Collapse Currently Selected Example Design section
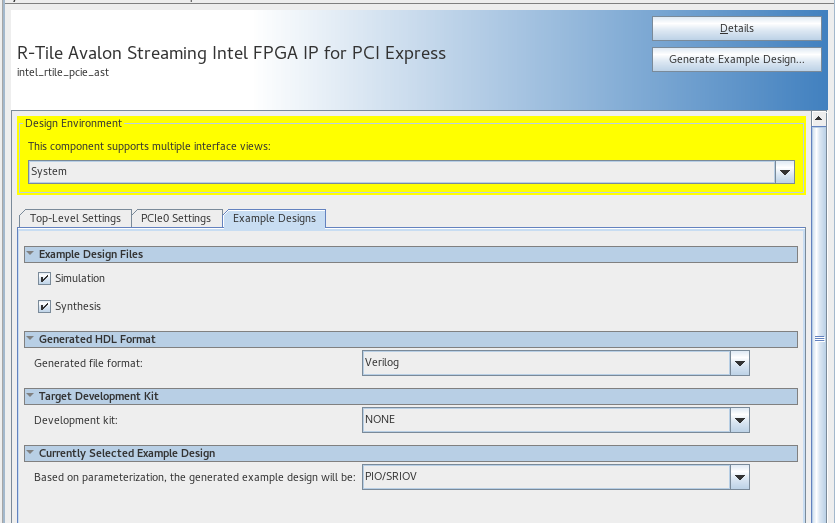This screenshot has height=523, width=835. click(x=30, y=453)
